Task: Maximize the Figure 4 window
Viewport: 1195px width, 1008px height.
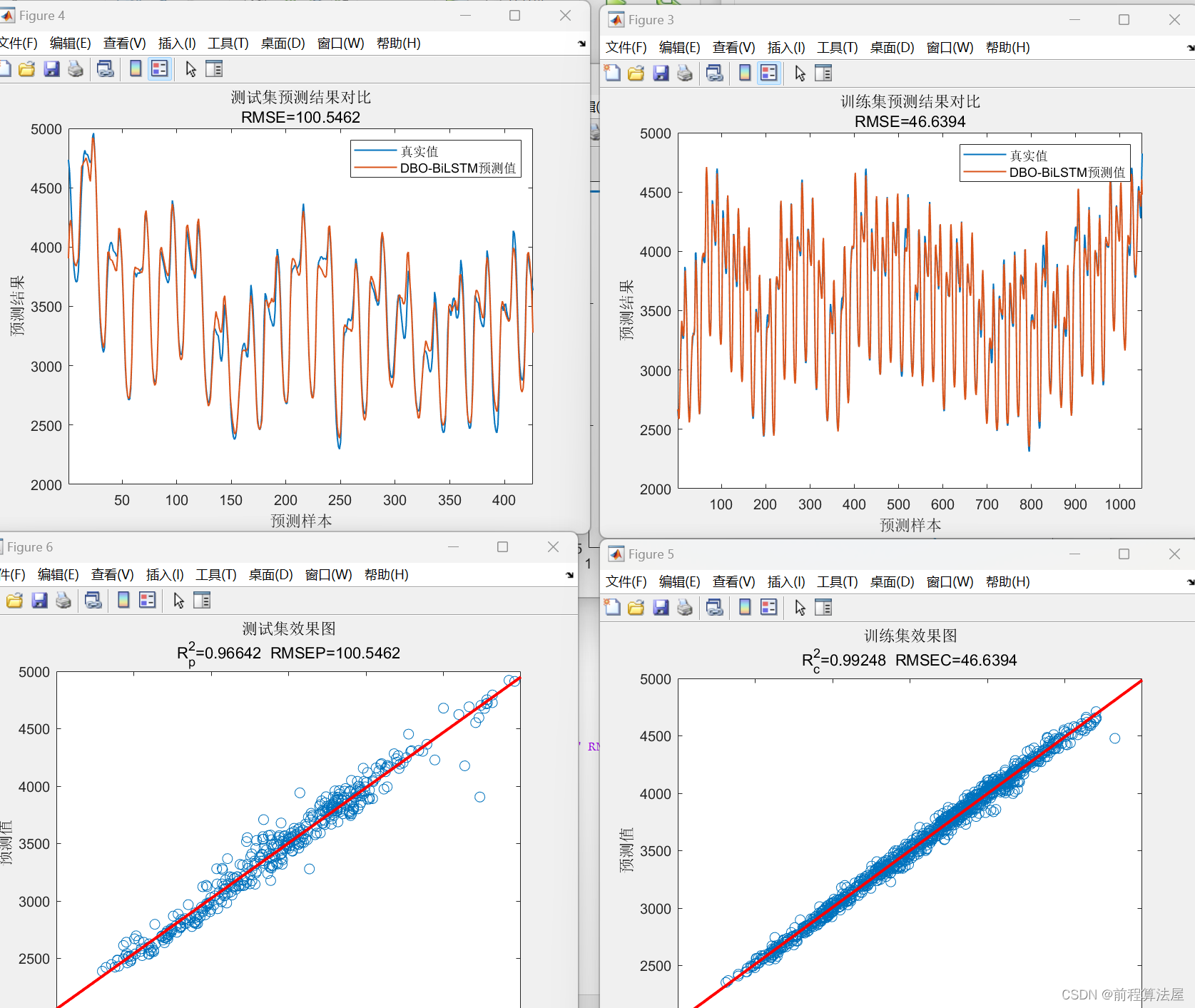Action: point(514,16)
